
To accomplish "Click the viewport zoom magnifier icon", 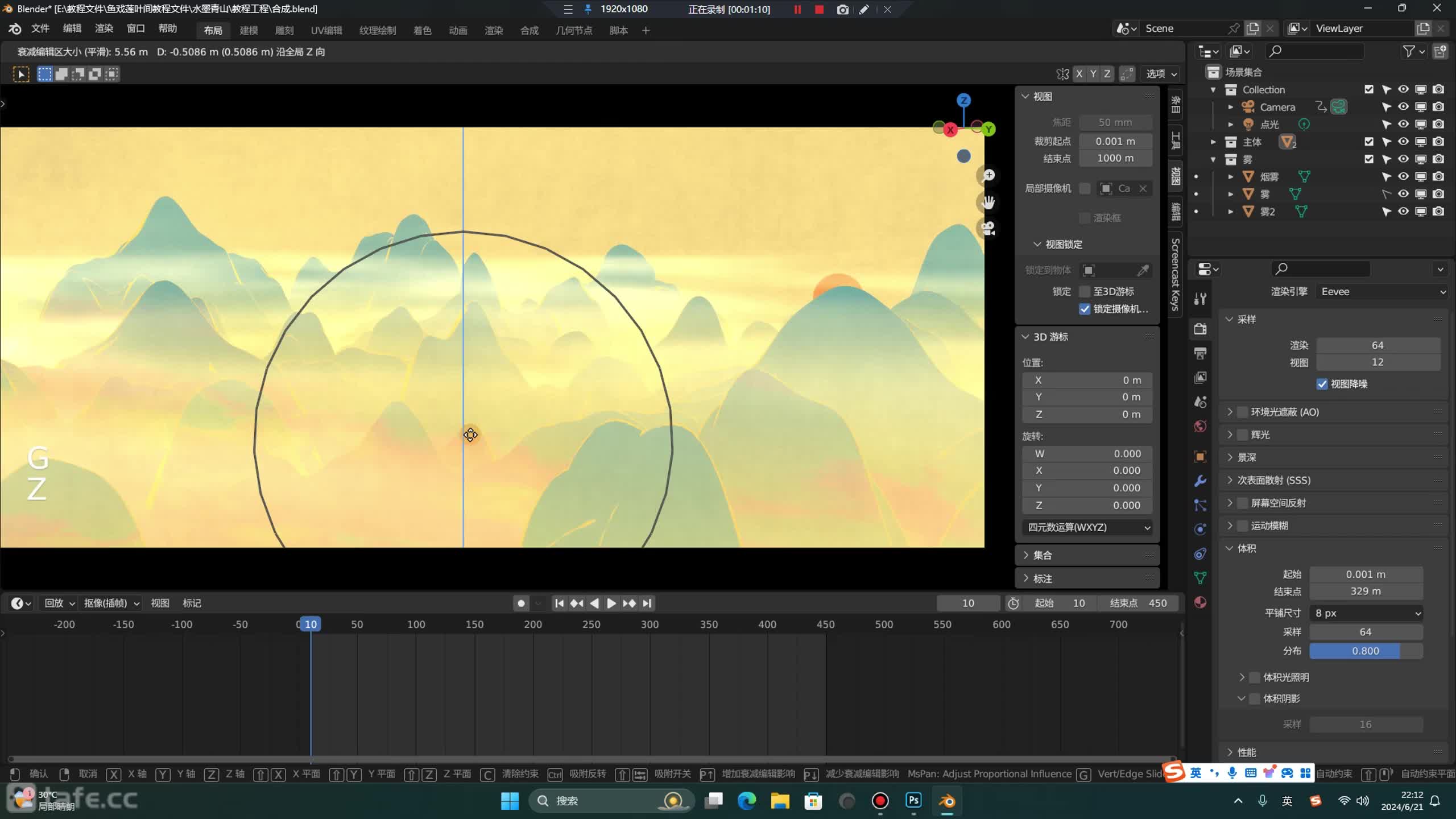I will 988,176.
